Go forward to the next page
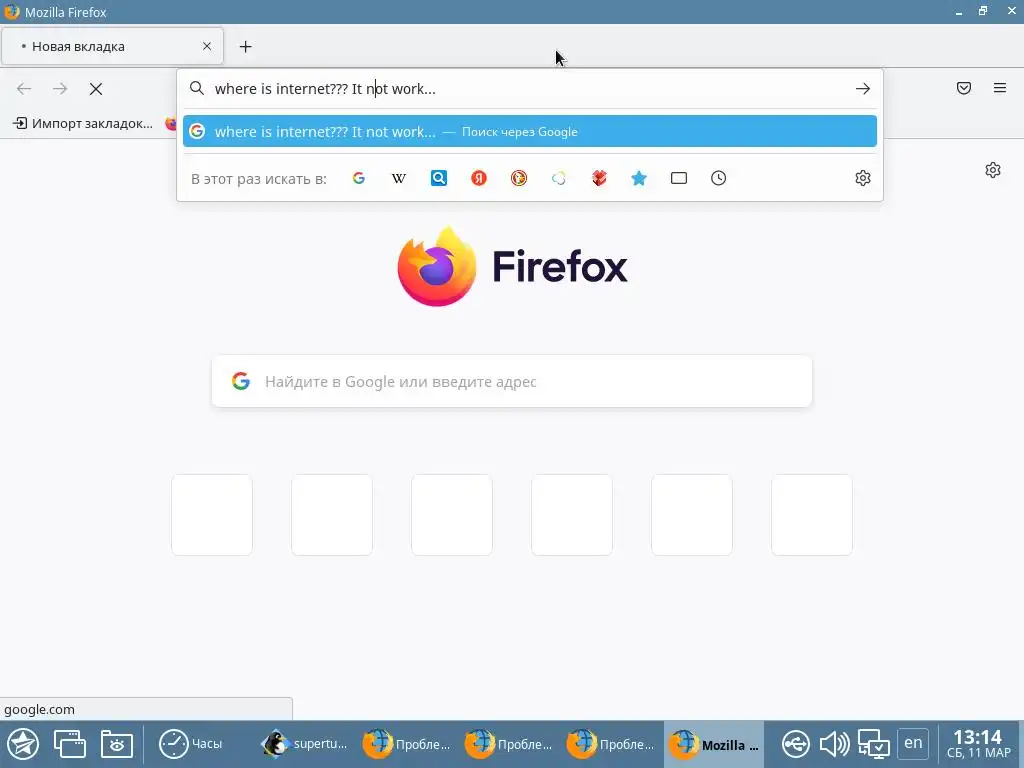Screen dimensions: 1024x768 pos(60,89)
